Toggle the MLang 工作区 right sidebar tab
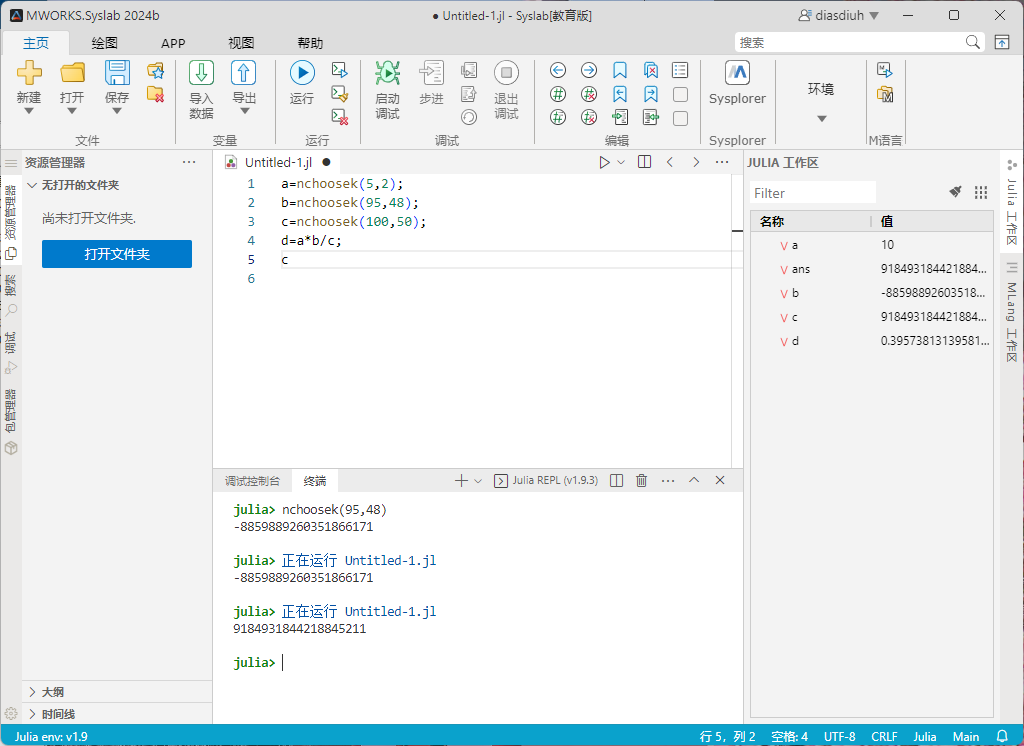This screenshot has width=1024, height=746. pyautogui.click(x=1012, y=312)
